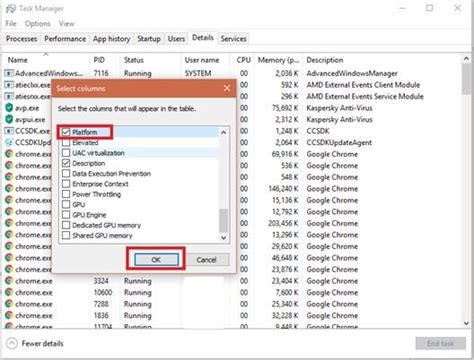
Task: Switch to the Startup tab
Action: coord(149,39)
